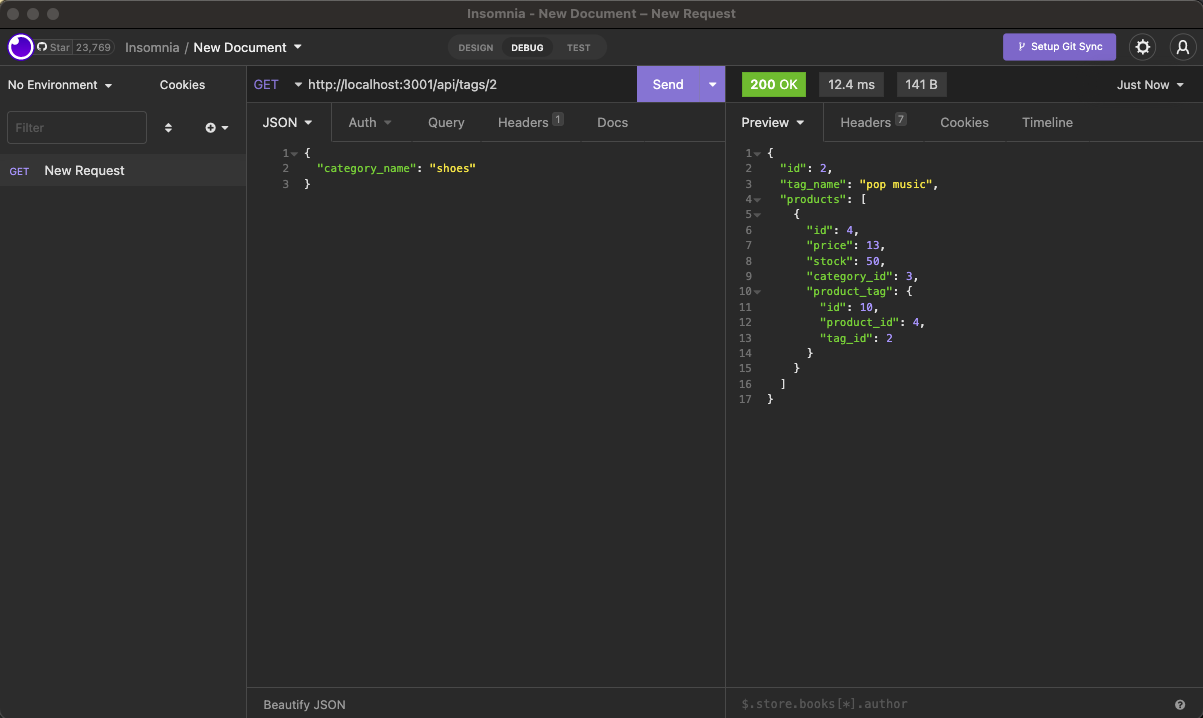The height and width of the screenshot is (718, 1203).
Task: Switch to DESIGN mode
Action: tap(475, 47)
